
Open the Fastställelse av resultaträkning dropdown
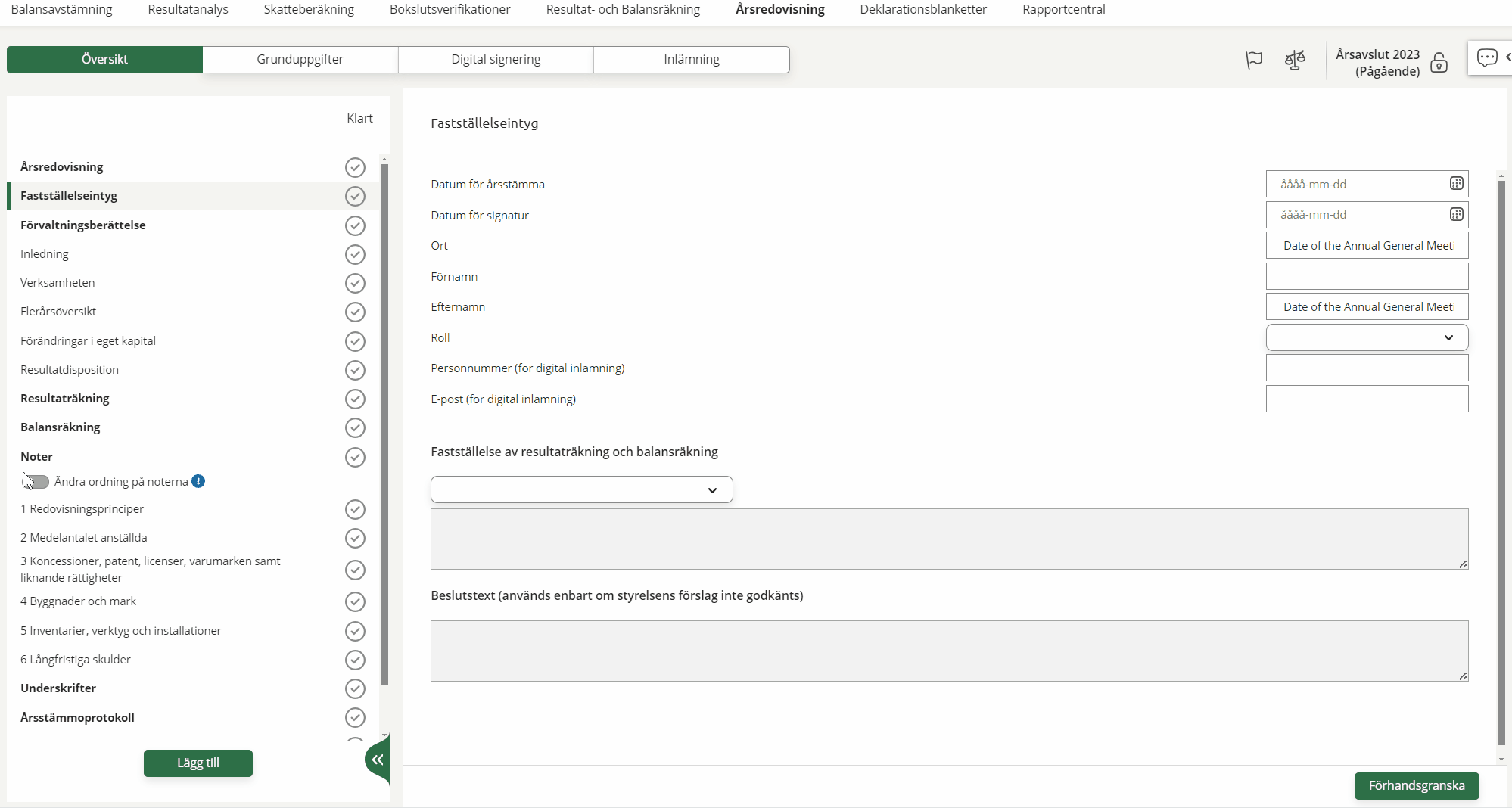(x=581, y=490)
